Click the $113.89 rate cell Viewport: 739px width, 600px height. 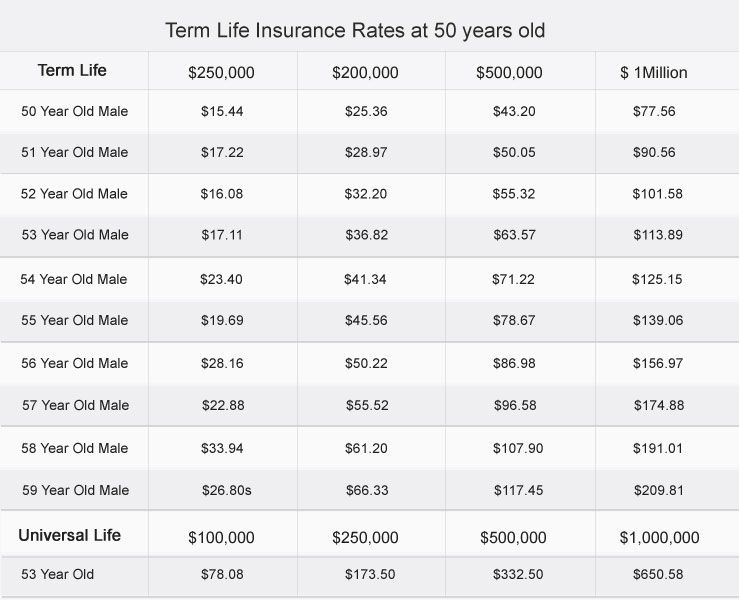pos(657,235)
